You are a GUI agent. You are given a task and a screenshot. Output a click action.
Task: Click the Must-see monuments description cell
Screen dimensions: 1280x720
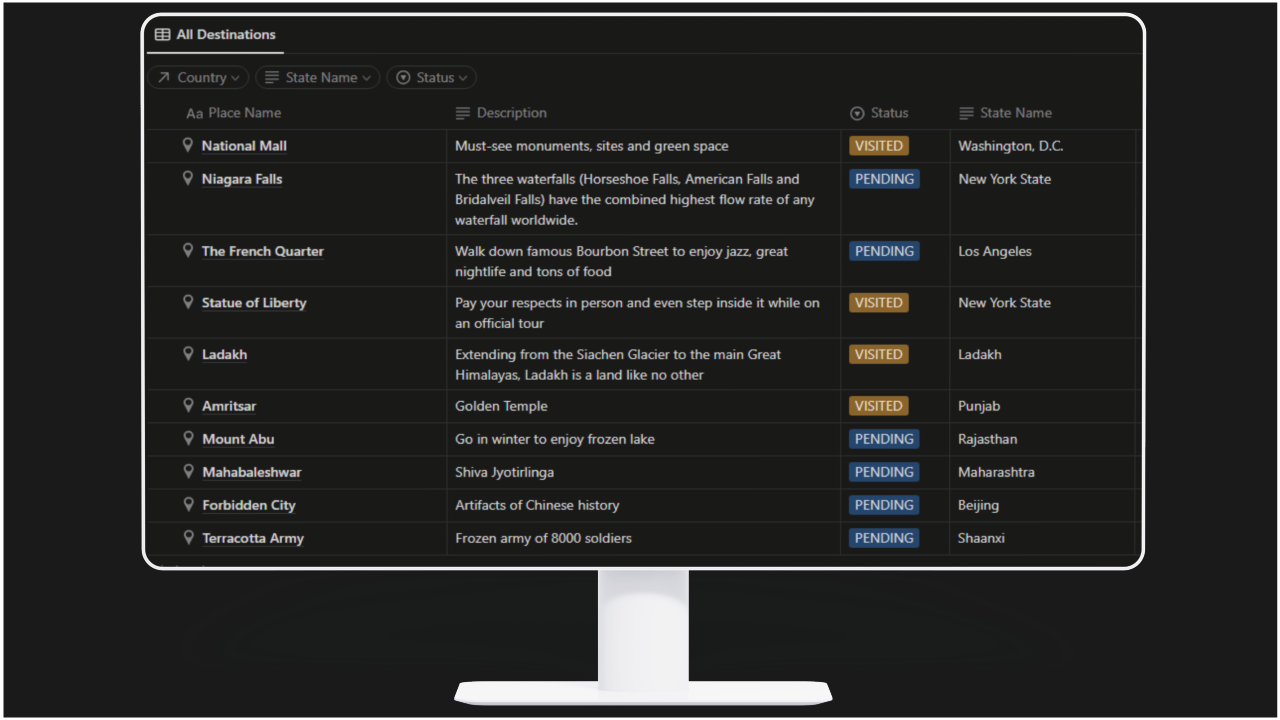[x=644, y=146]
